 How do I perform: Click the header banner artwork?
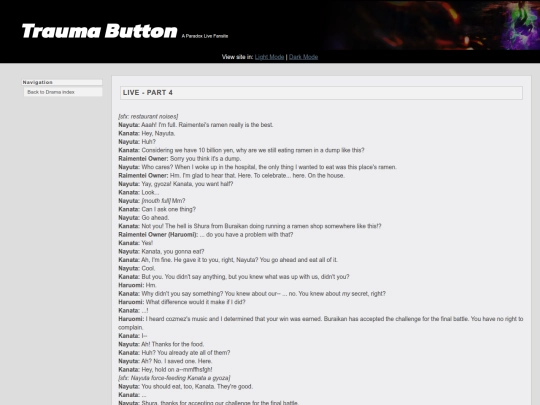[432, 25]
